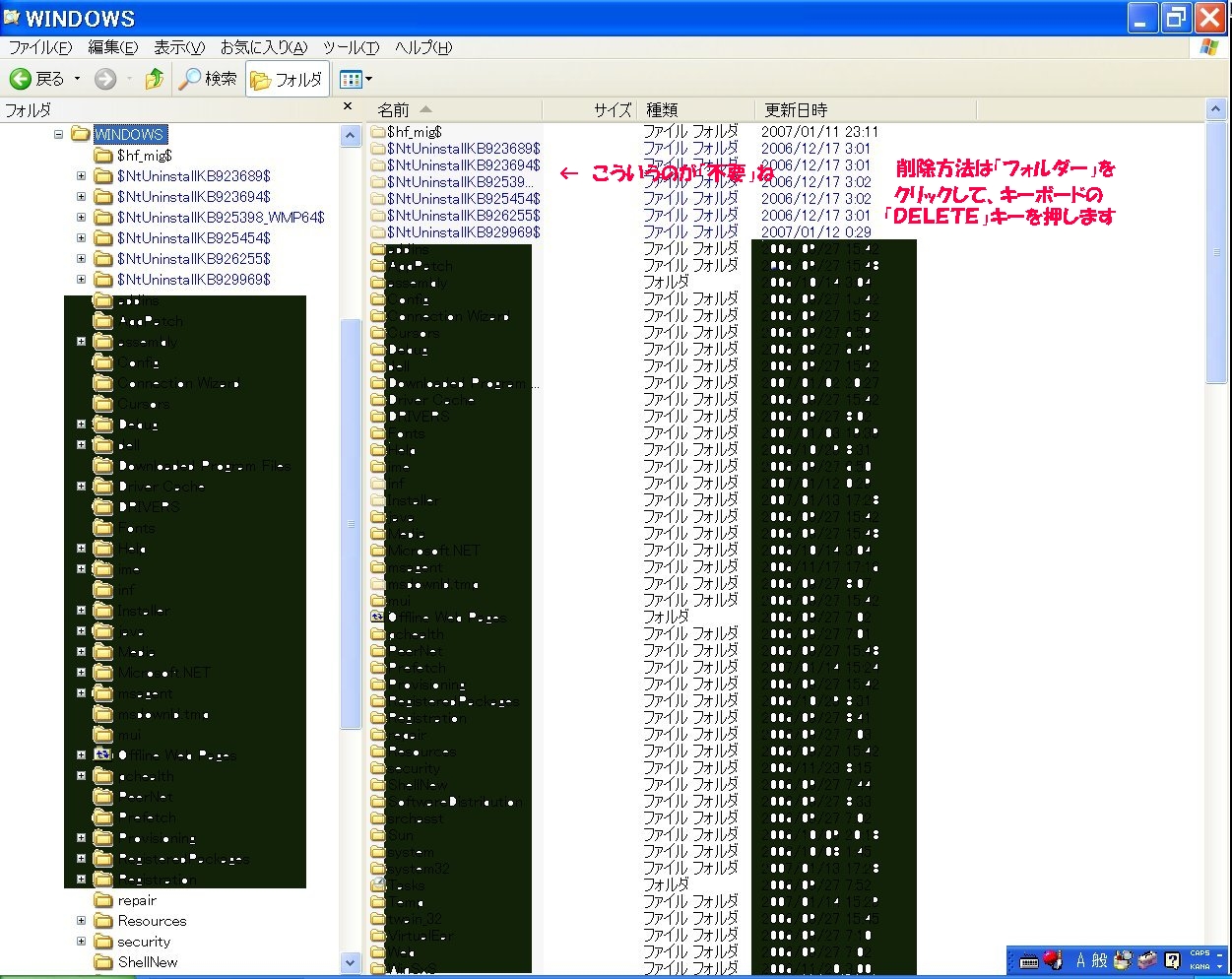Open the ファイル(F) menu
This screenshot has width=1232, height=979.
pos(40,47)
